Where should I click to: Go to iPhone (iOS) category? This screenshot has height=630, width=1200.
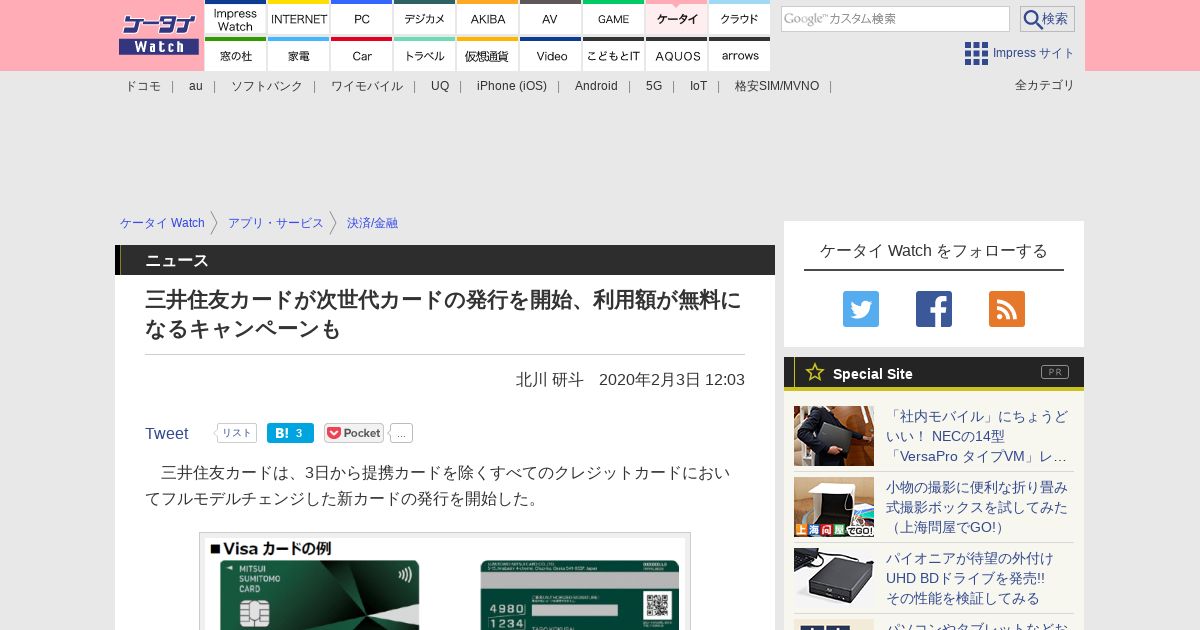[512, 86]
